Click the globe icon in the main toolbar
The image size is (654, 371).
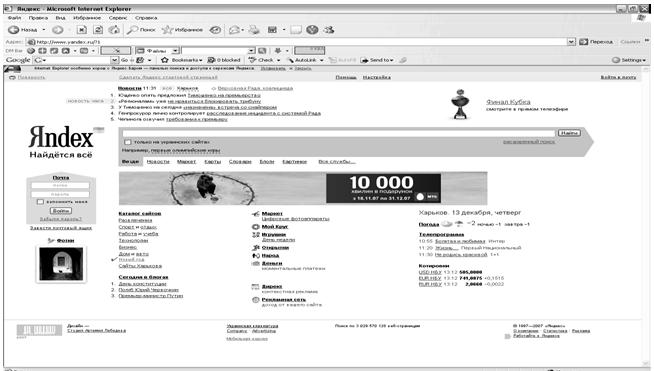point(312,30)
